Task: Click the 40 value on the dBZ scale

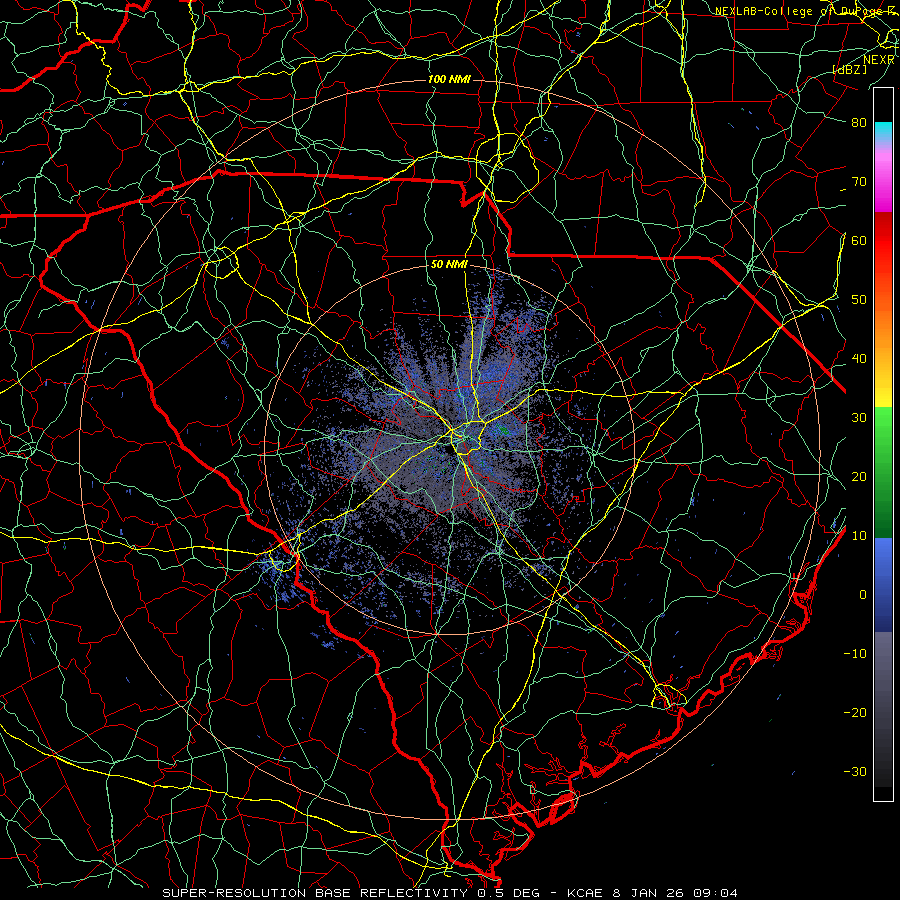Action: [x=859, y=359]
